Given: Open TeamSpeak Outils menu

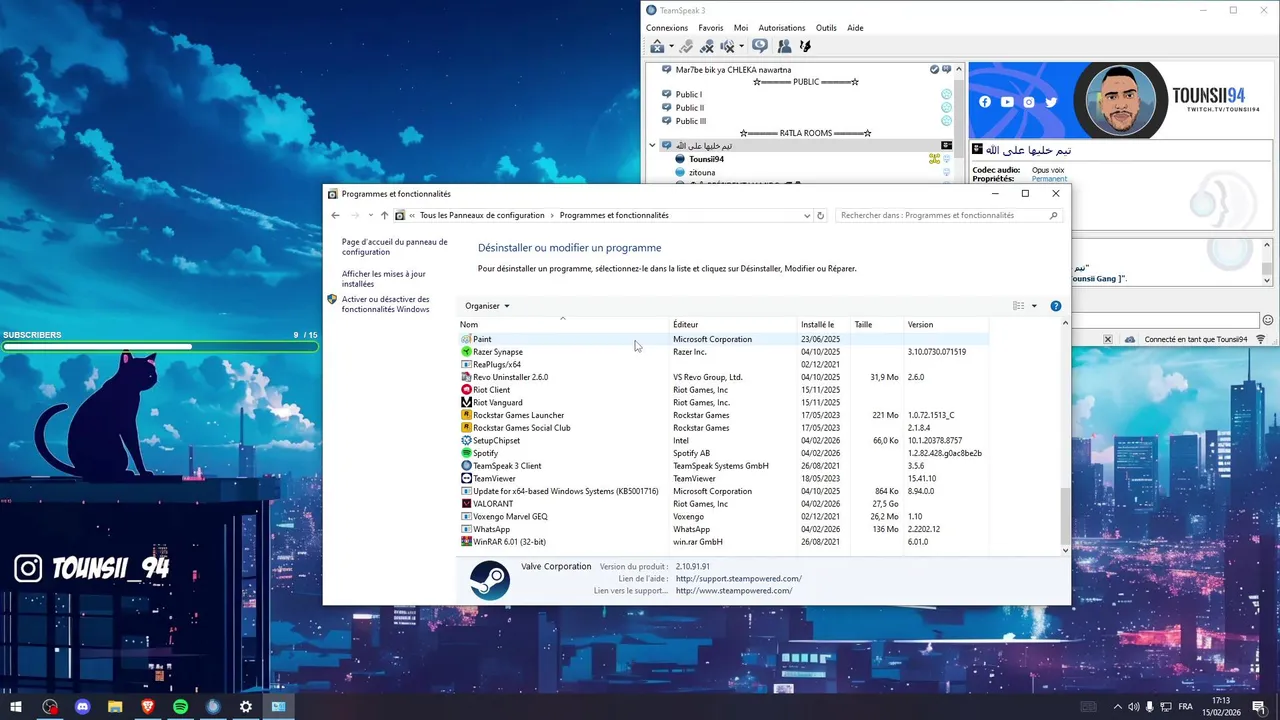Looking at the screenshot, I should click(826, 28).
